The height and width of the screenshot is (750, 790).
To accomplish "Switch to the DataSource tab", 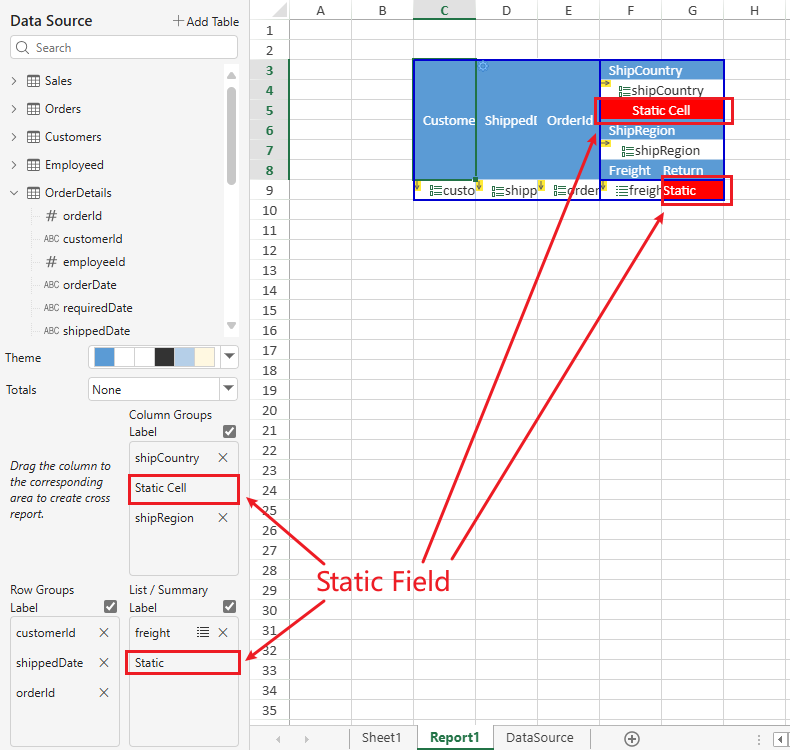I will click(x=540, y=738).
